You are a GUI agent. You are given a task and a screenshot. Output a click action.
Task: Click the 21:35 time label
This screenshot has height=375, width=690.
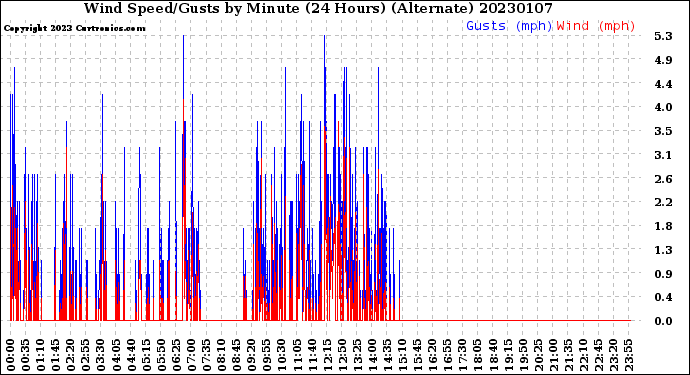point(568,355)
